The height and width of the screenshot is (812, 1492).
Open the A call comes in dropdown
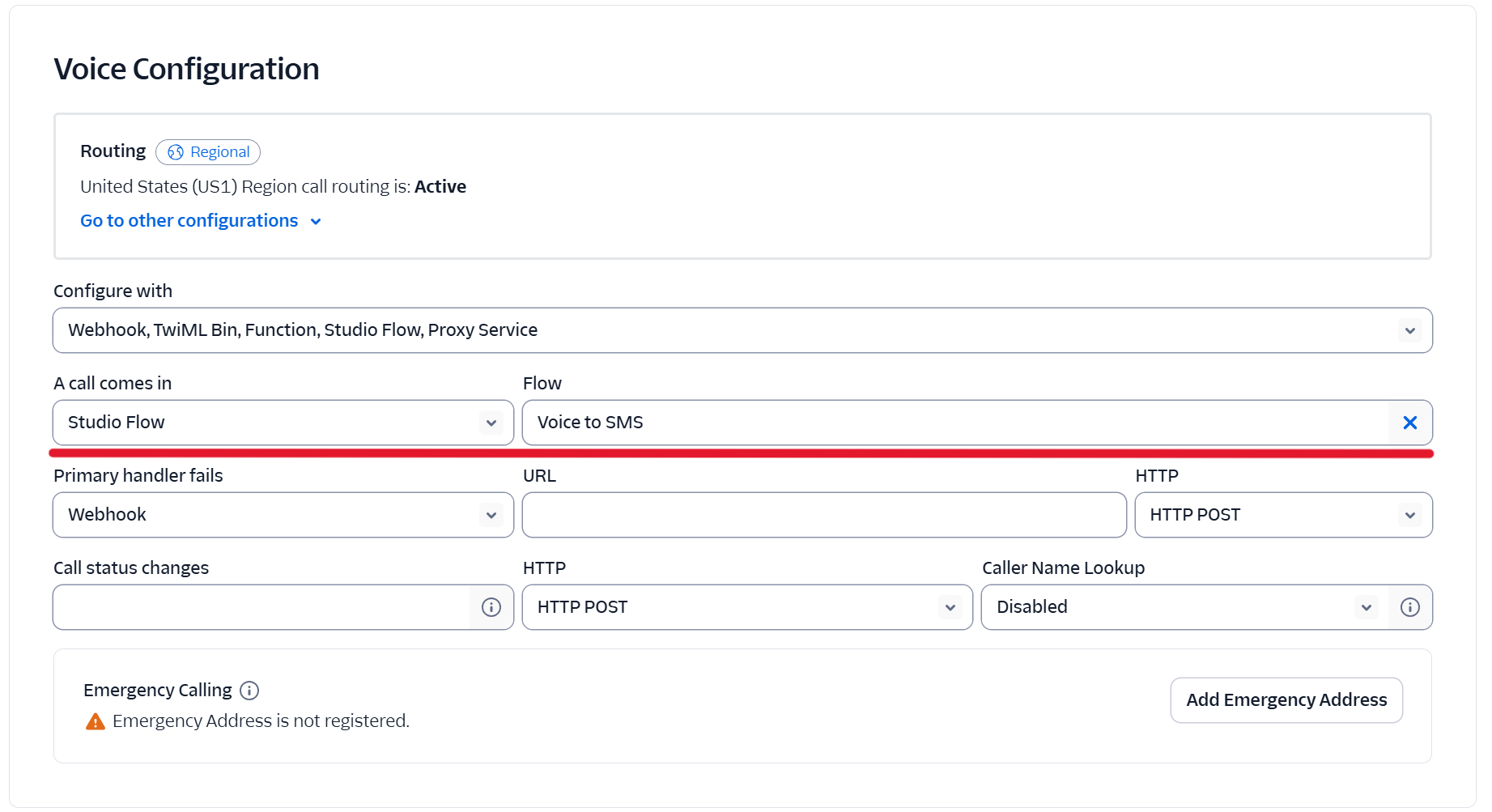283,423
